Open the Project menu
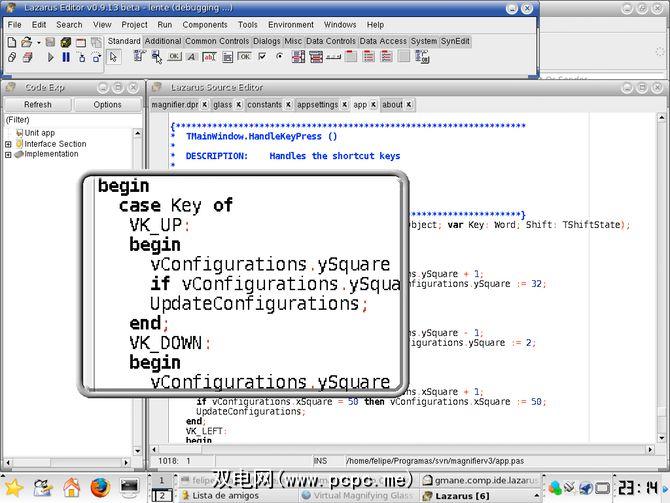Screen dimensions: 670x503 point(134,25)
